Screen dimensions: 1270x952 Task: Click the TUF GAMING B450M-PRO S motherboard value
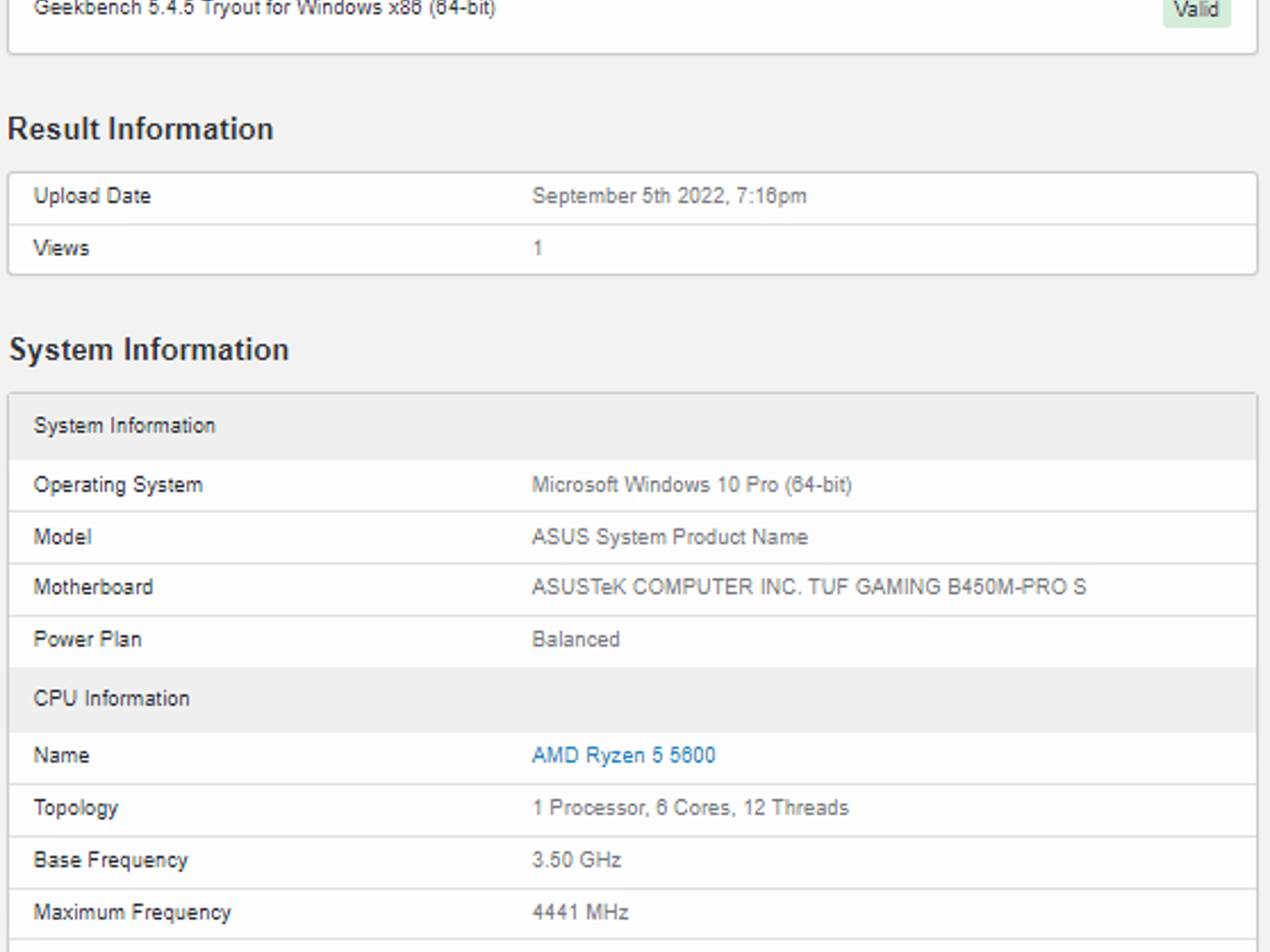[x=809, y=587]
